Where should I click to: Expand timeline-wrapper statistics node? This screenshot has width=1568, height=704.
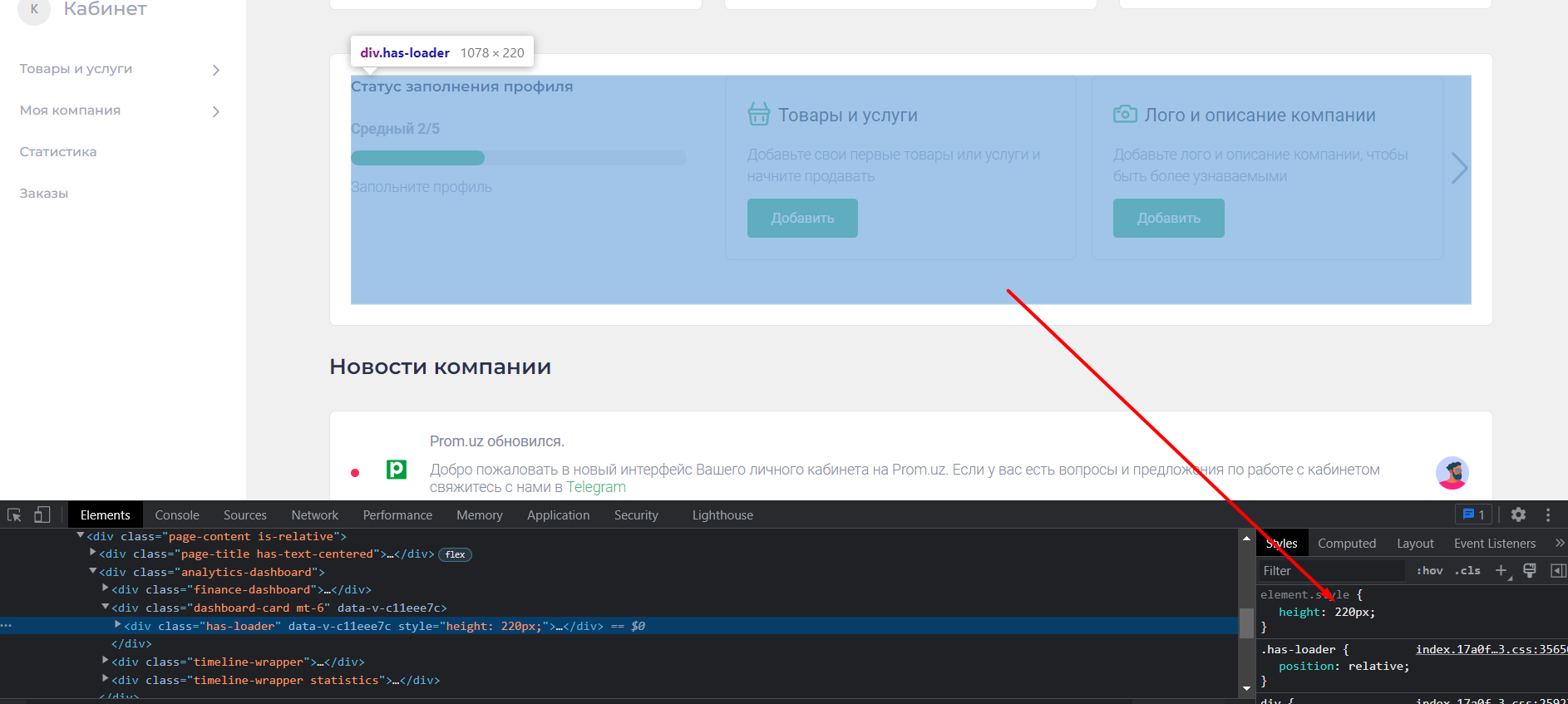tap(106, 679)
